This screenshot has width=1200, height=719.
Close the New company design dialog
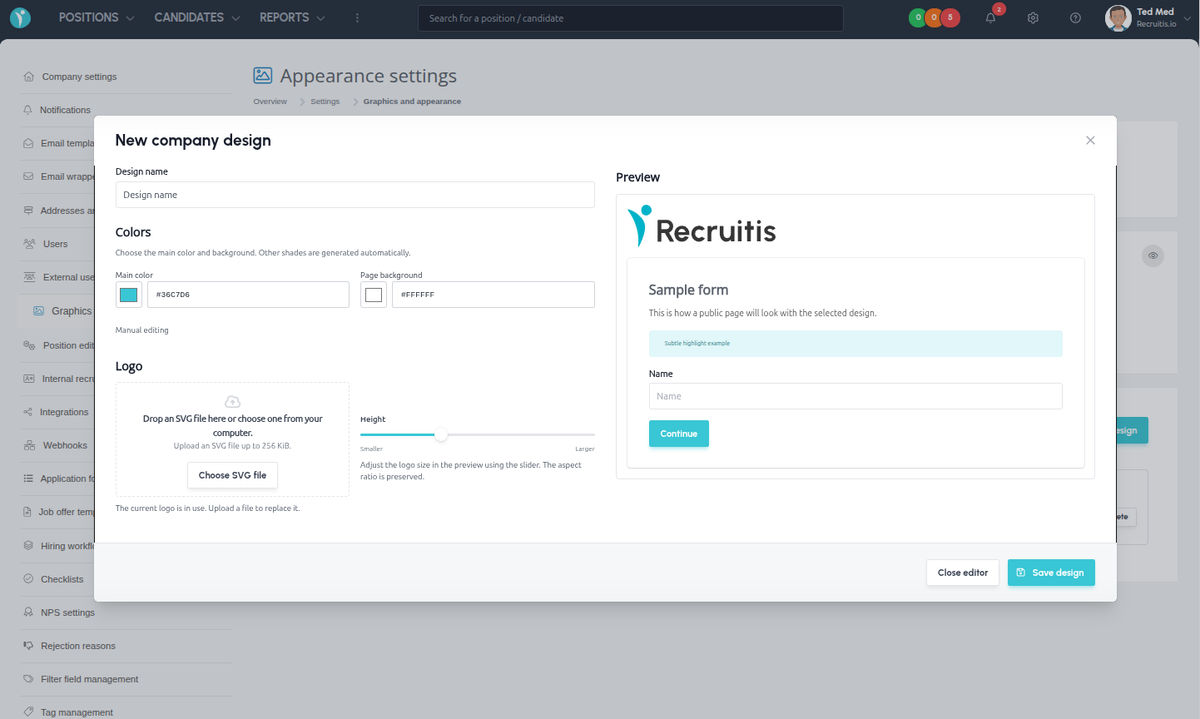[1090, 141]
